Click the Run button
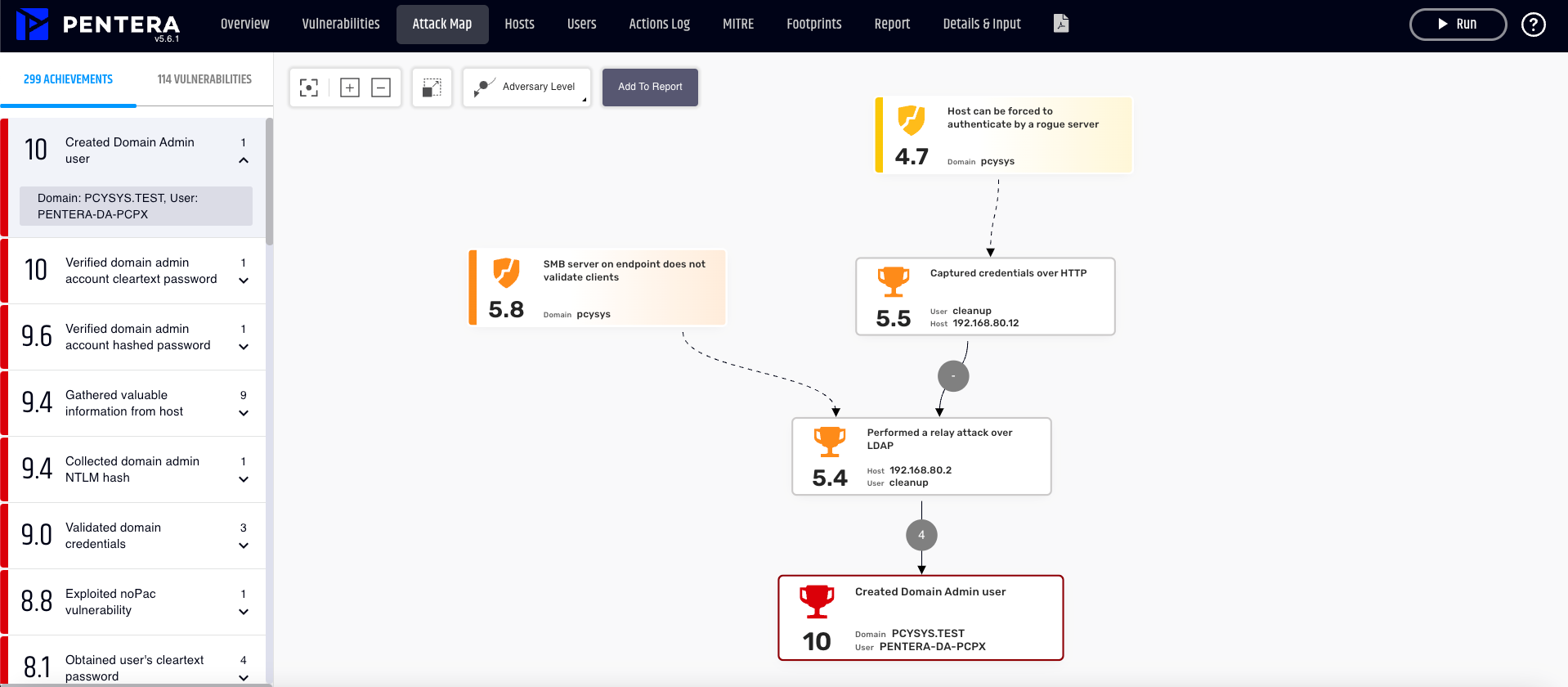Image resolution: width=1568 pixels, height=687 pixels. pos(1458,25)
